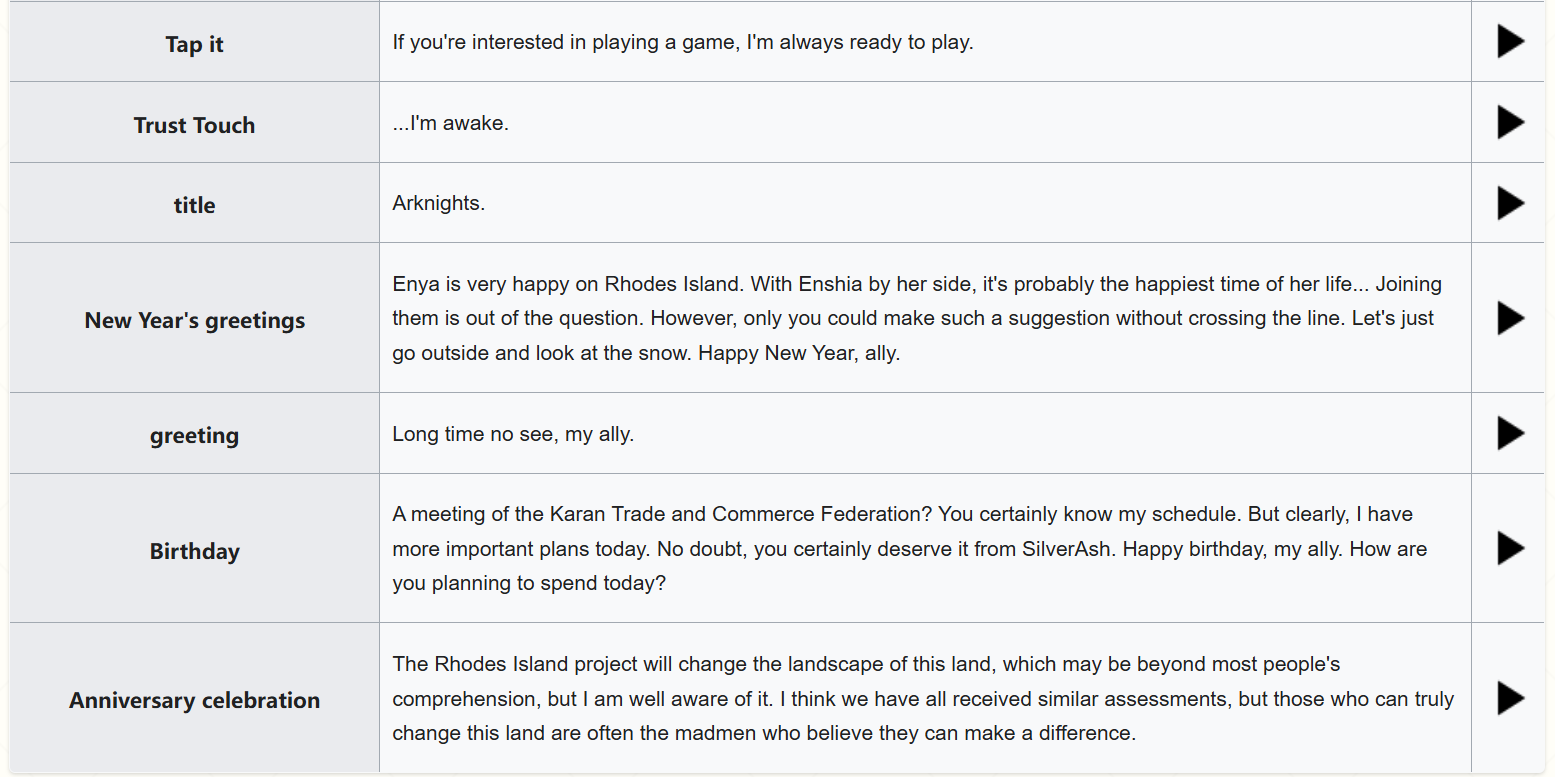Play the Birthday voice line audio
1555x777 pixels.
tap(1510, 548)
